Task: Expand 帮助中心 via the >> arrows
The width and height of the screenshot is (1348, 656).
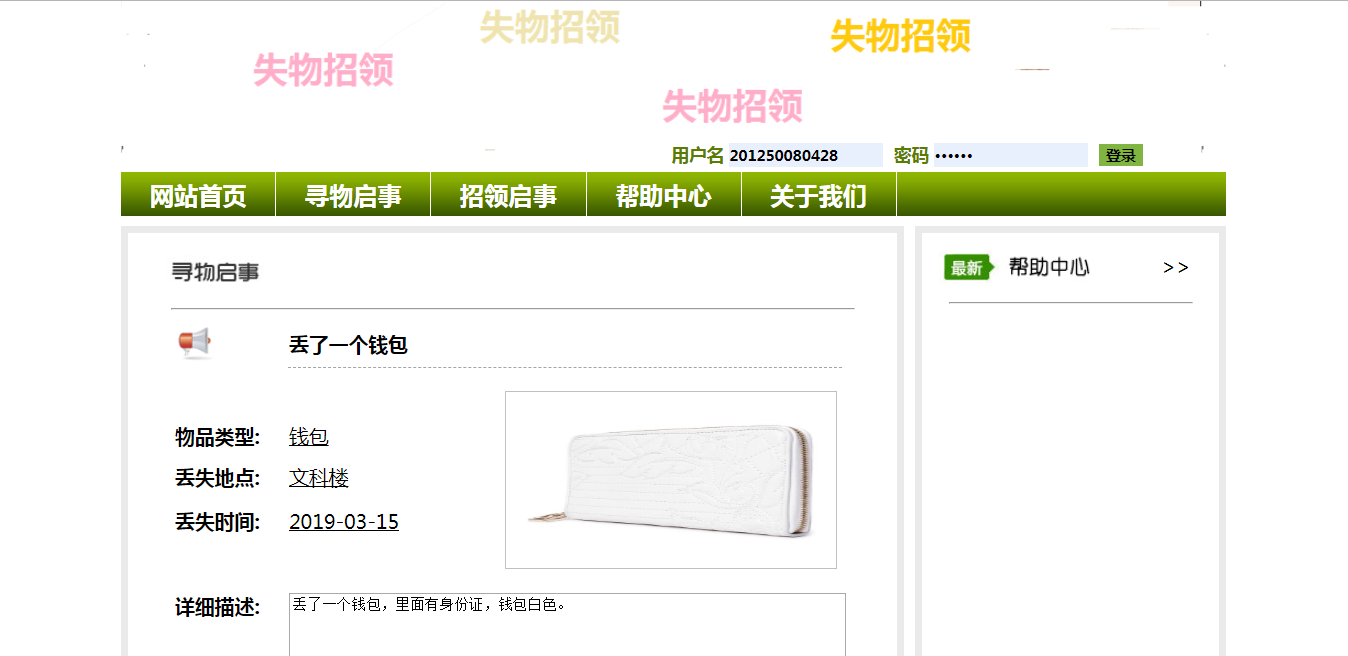Action: pyautogui.click(x=1176, y=268)
